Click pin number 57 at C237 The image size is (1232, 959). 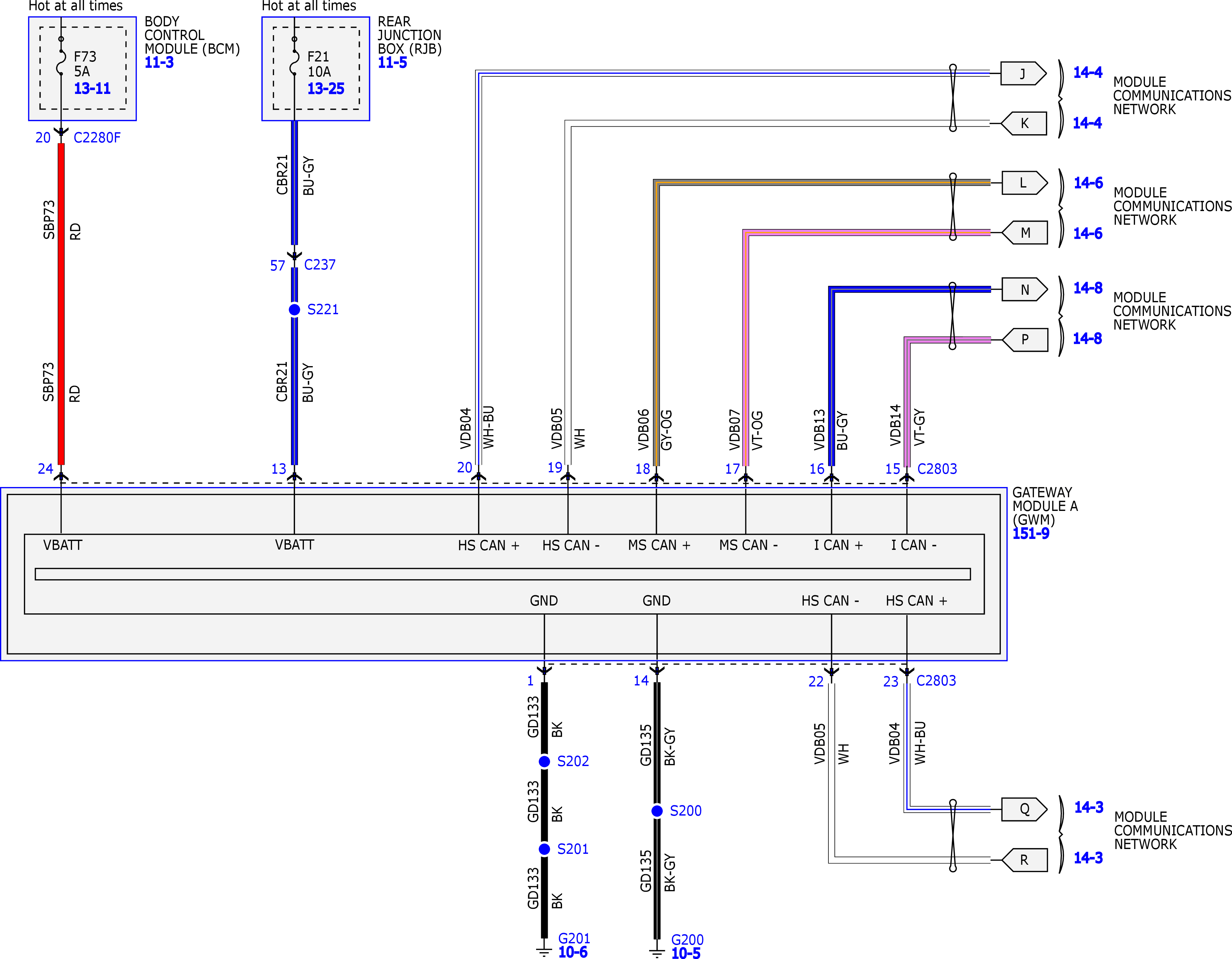coord(278,266)
